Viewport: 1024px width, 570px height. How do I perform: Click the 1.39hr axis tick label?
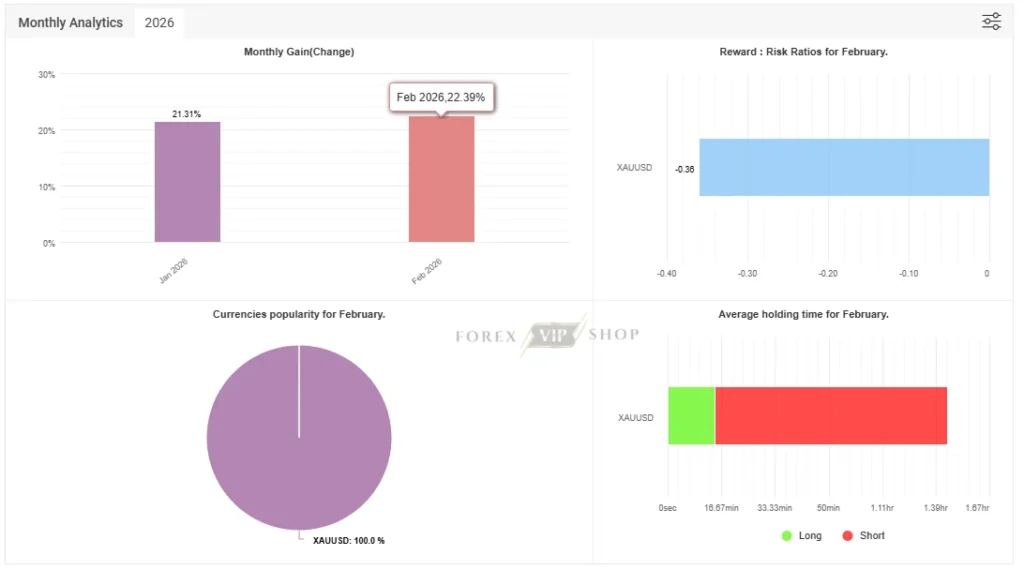coord(936,508)
